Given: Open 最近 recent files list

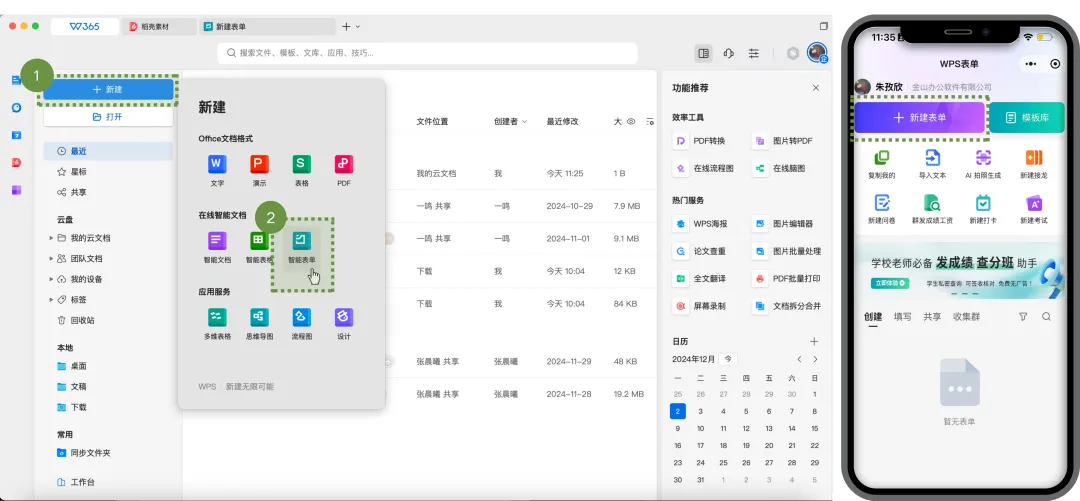Looking at the screenshot, I should tap(108, 151).
